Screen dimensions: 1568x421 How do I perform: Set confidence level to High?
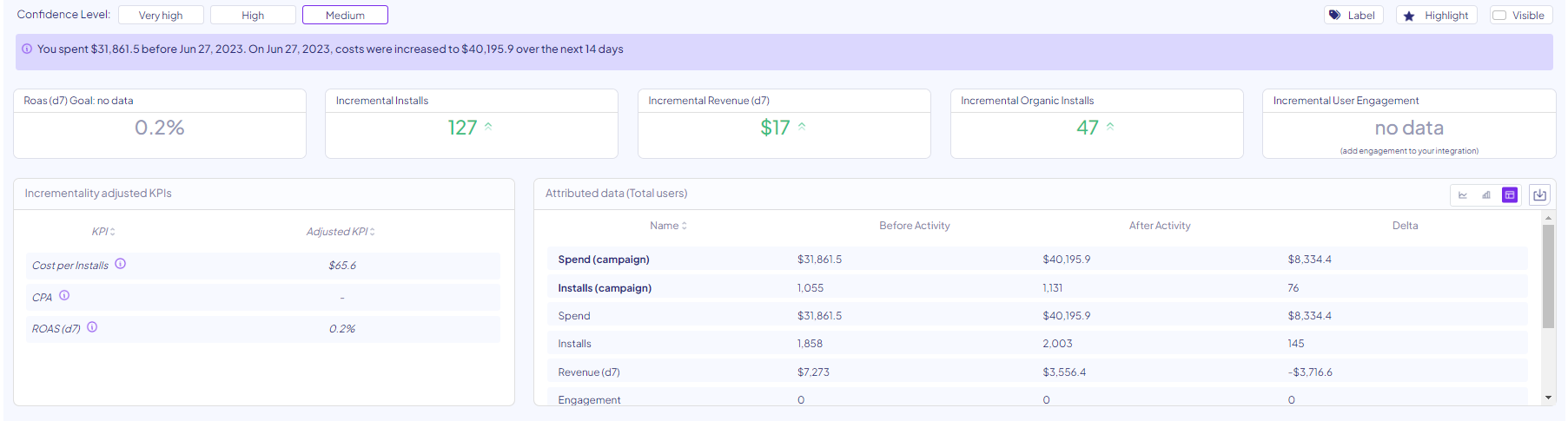click(x=253, y=16)
